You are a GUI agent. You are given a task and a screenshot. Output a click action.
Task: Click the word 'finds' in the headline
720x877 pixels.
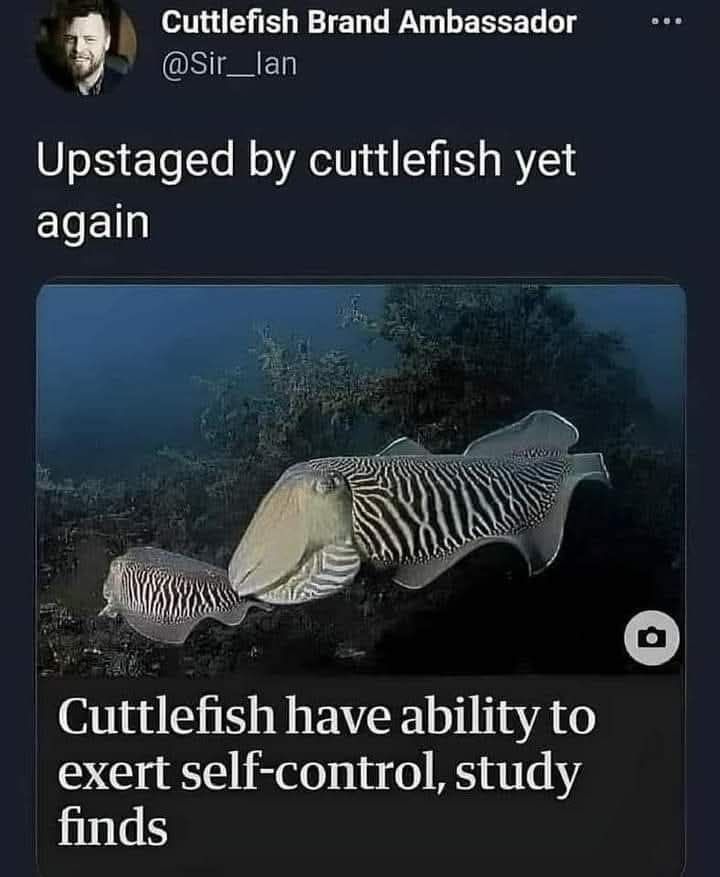112,827
